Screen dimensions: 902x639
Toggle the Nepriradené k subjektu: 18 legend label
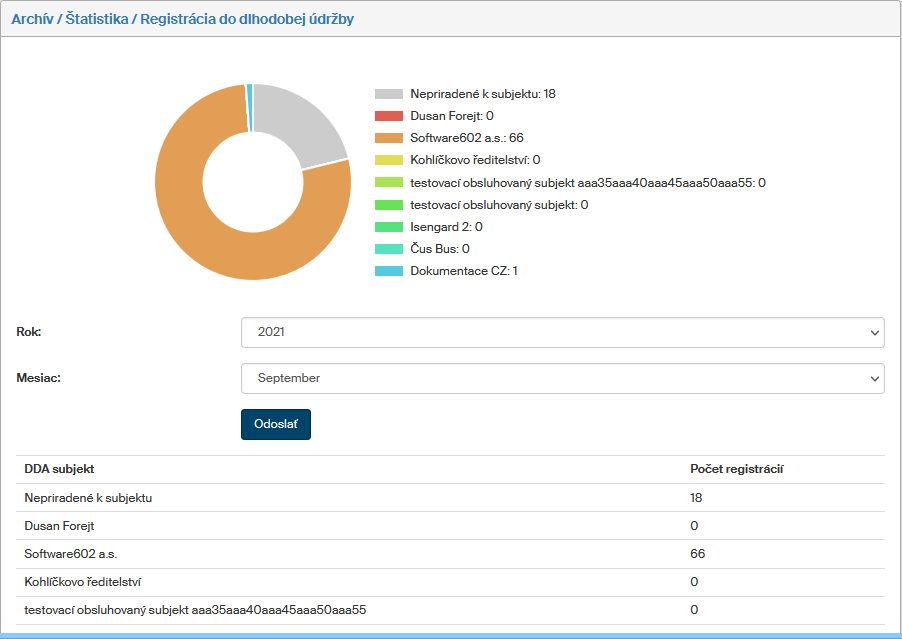[482, 94]
